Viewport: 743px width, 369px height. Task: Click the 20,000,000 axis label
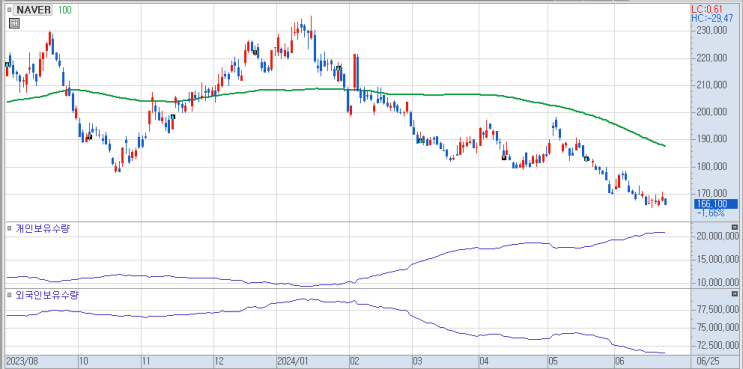717,236
